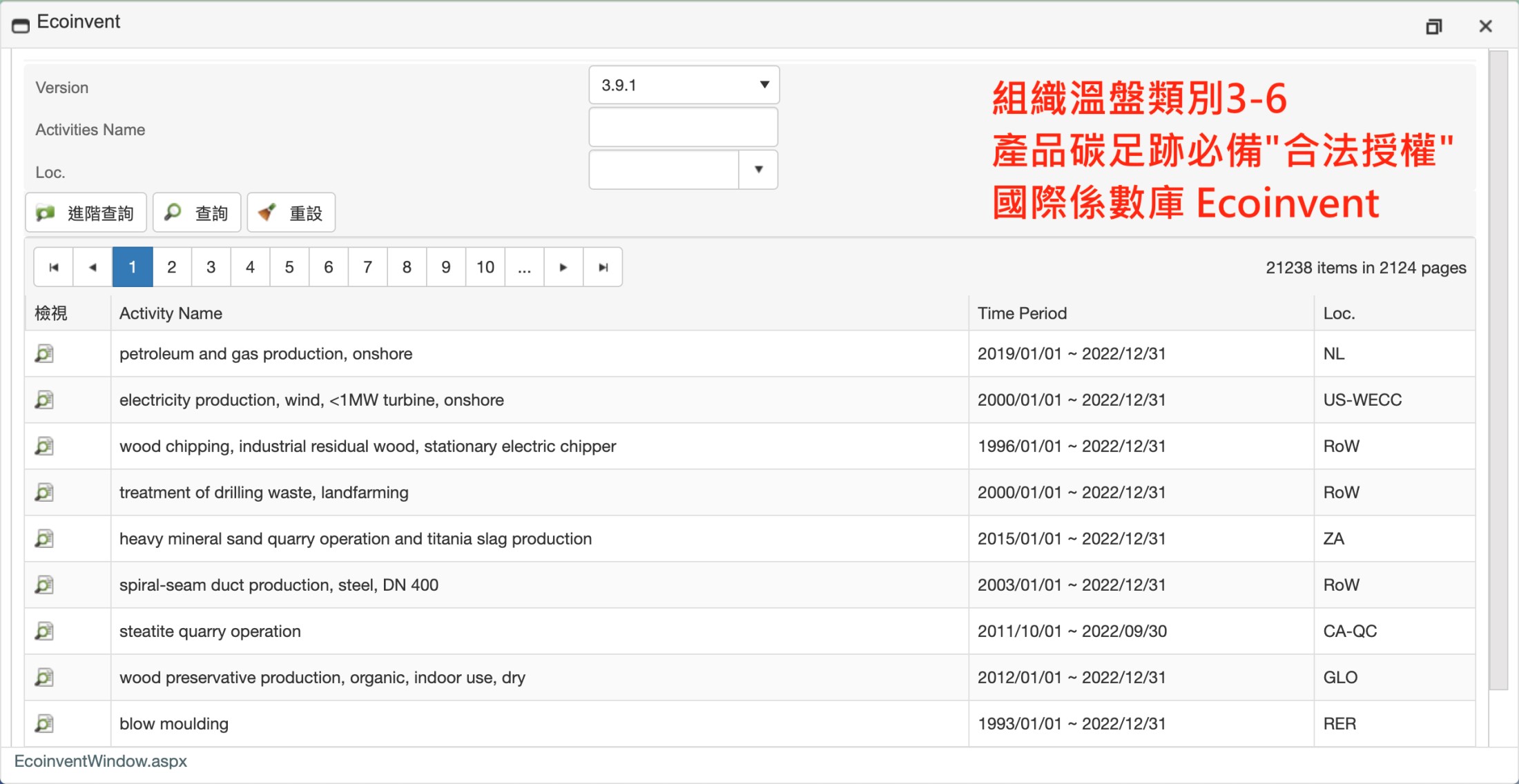Select page 1 in pagination
Screen dimensions: 1519x784
click(133, 267)
